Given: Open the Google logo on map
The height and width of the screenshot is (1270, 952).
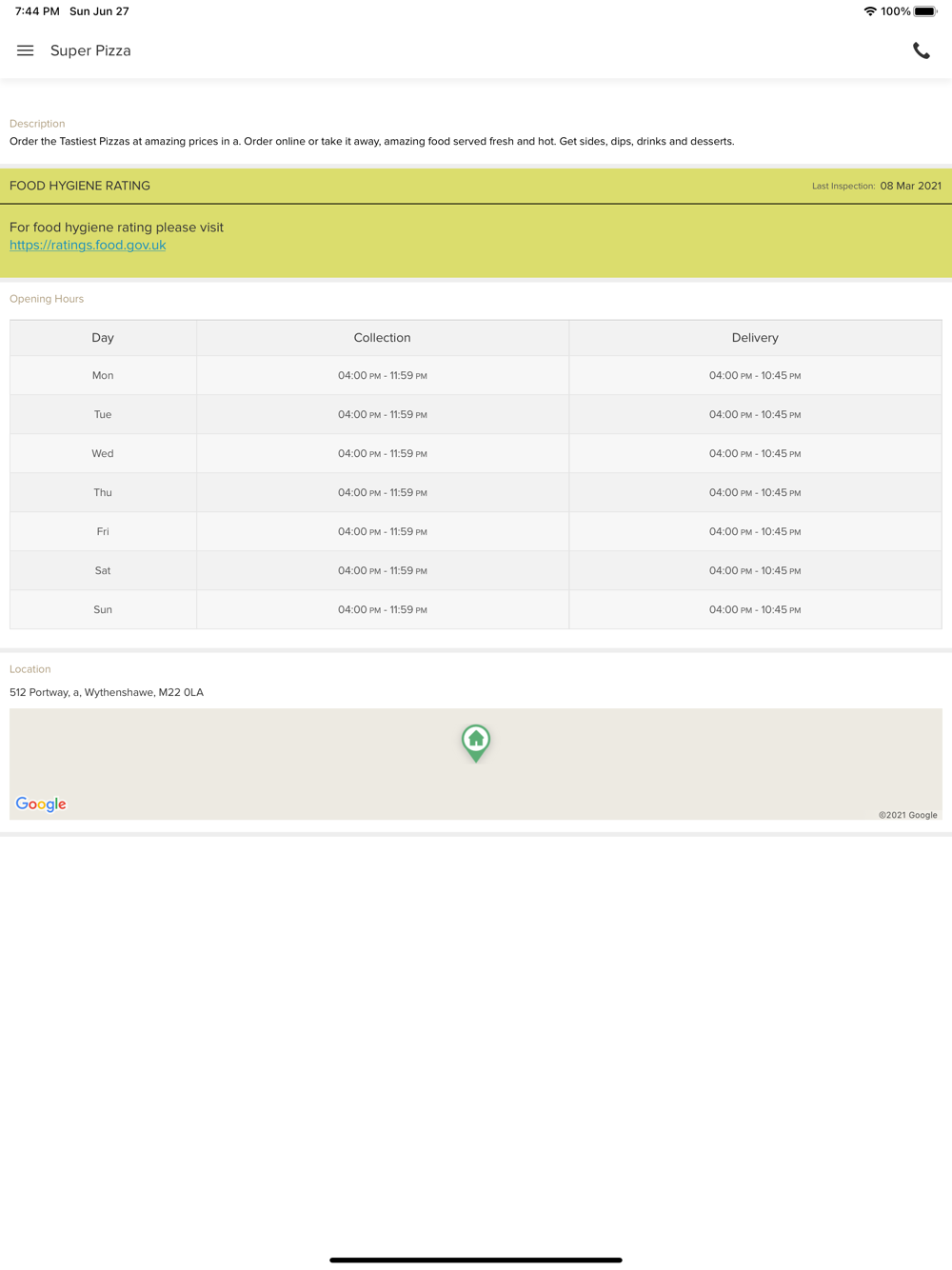Looking at the screenshot, I should pos(41,804).
